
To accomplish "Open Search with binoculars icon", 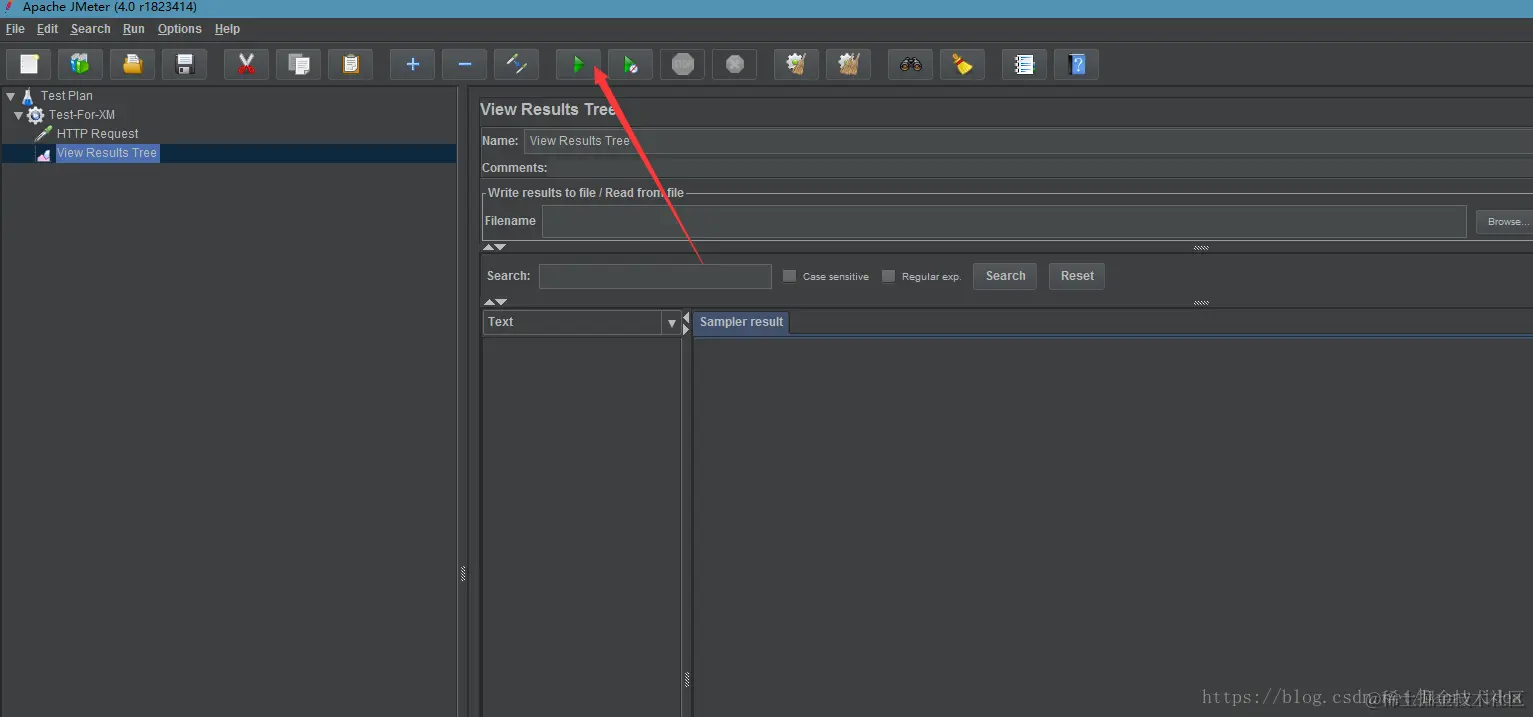I will tap(910, 65).
